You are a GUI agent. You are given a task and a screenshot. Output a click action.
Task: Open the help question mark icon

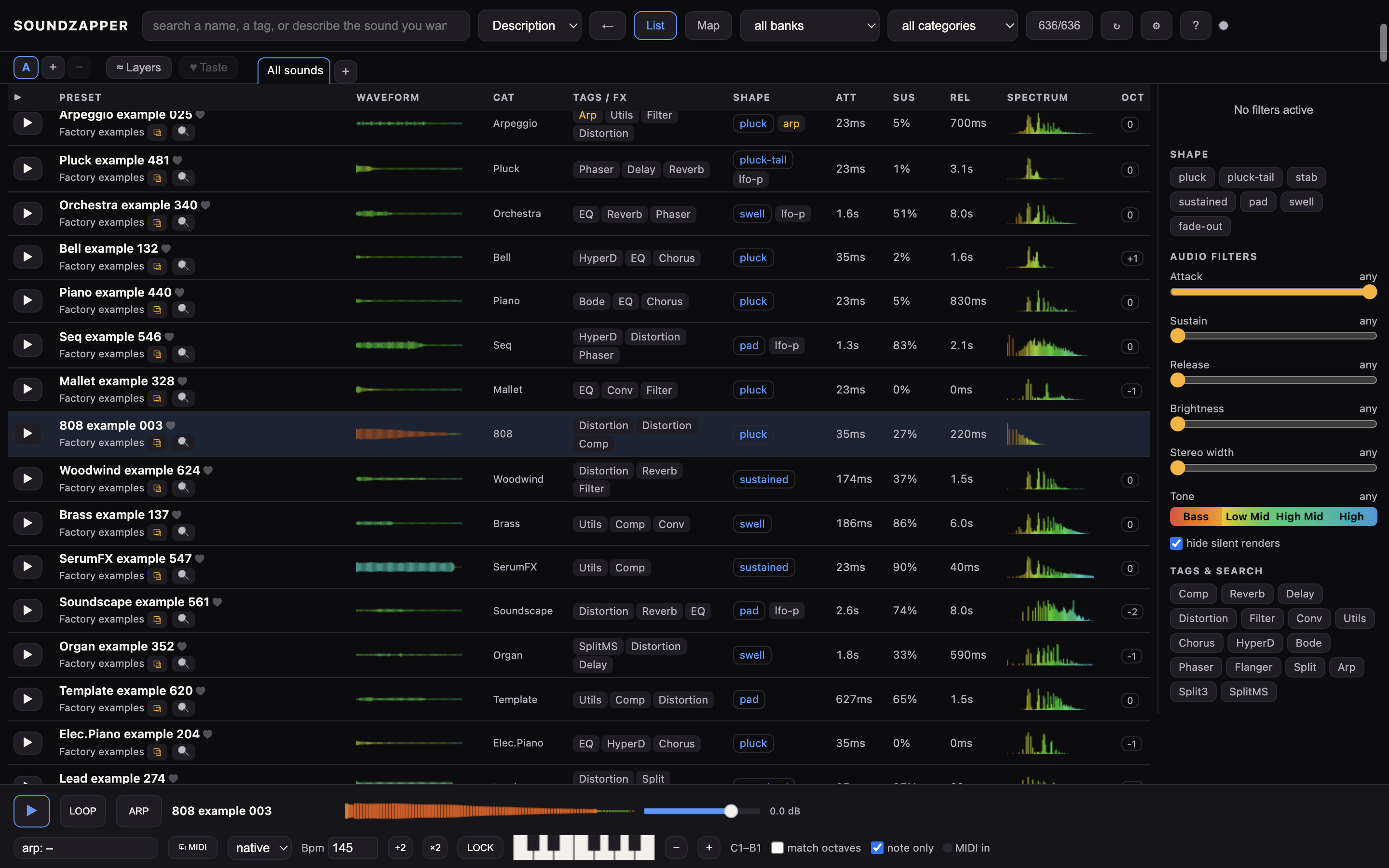click(x=1196, y=26)
